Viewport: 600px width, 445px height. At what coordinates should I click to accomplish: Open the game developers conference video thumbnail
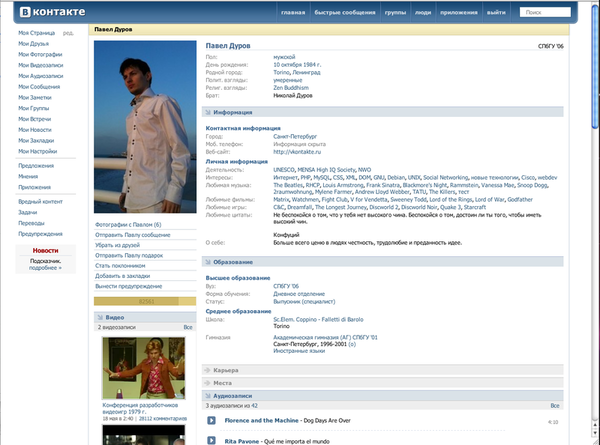[x=143, y=368]
